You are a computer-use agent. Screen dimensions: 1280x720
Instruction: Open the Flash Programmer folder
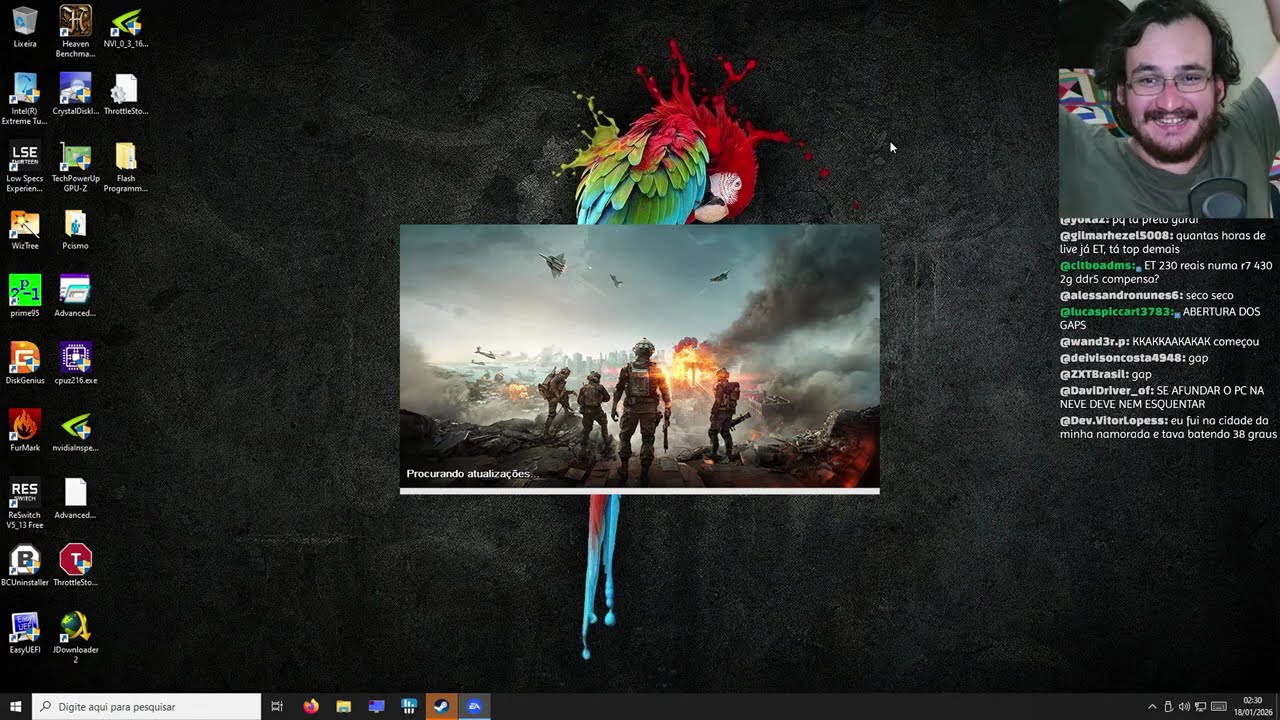click(125, 167)
